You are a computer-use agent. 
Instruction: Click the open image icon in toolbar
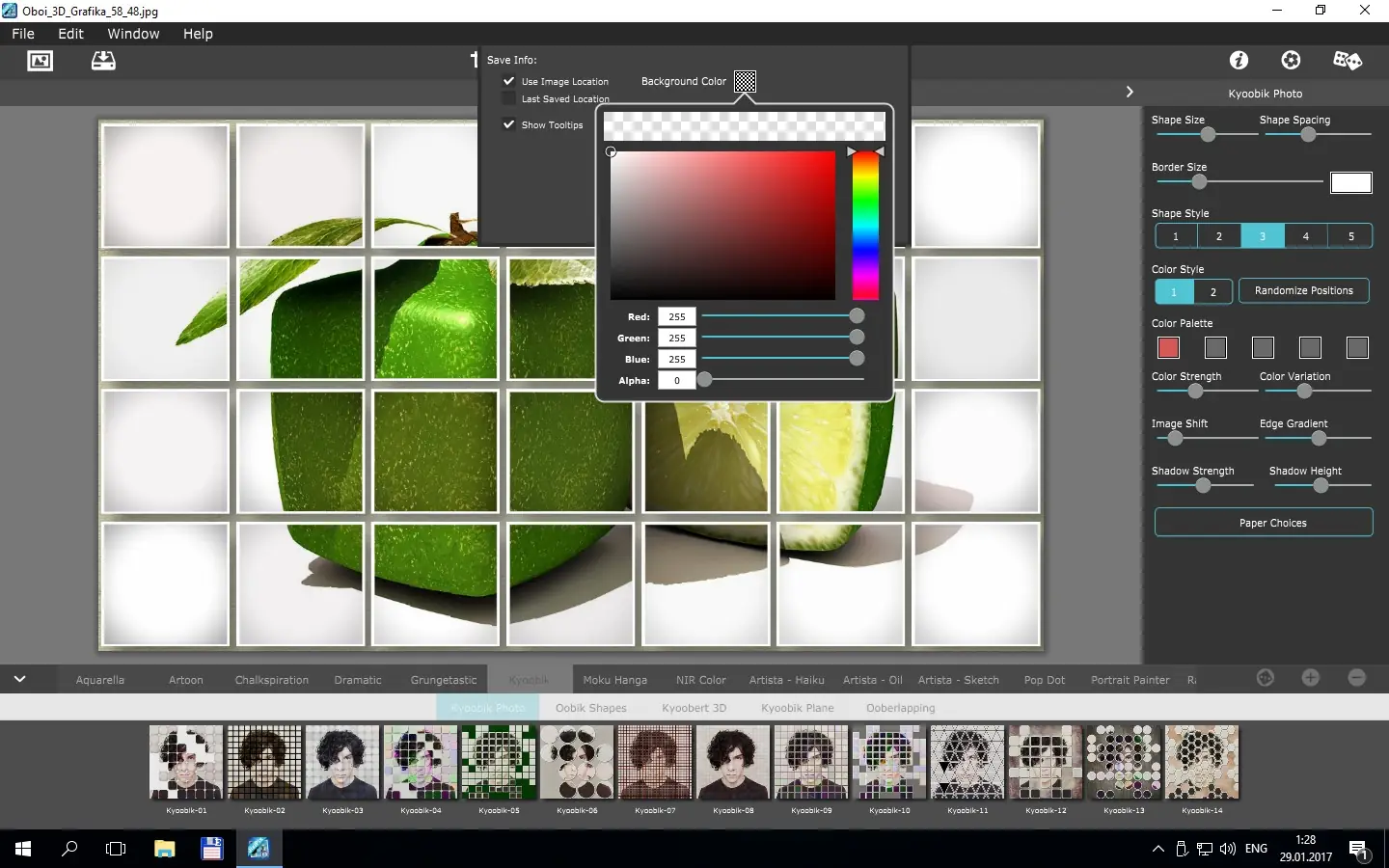pos(41,61)
